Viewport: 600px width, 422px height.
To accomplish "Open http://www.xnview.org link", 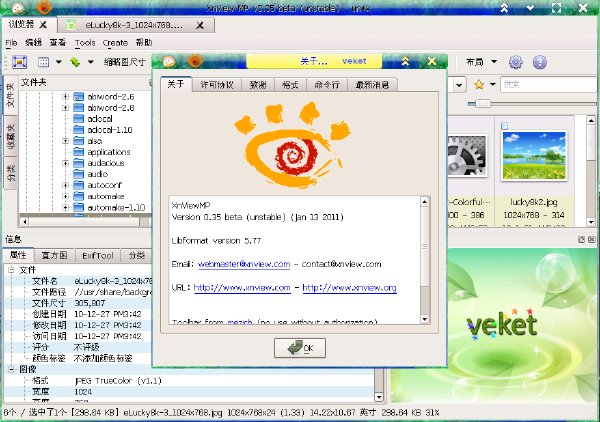I will coord(349,288).
